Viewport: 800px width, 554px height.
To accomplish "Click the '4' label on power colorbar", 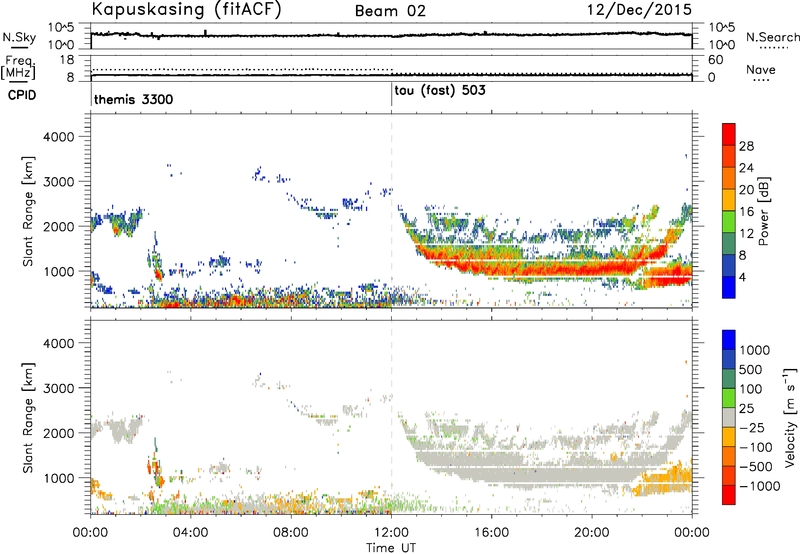I will 743,277.
